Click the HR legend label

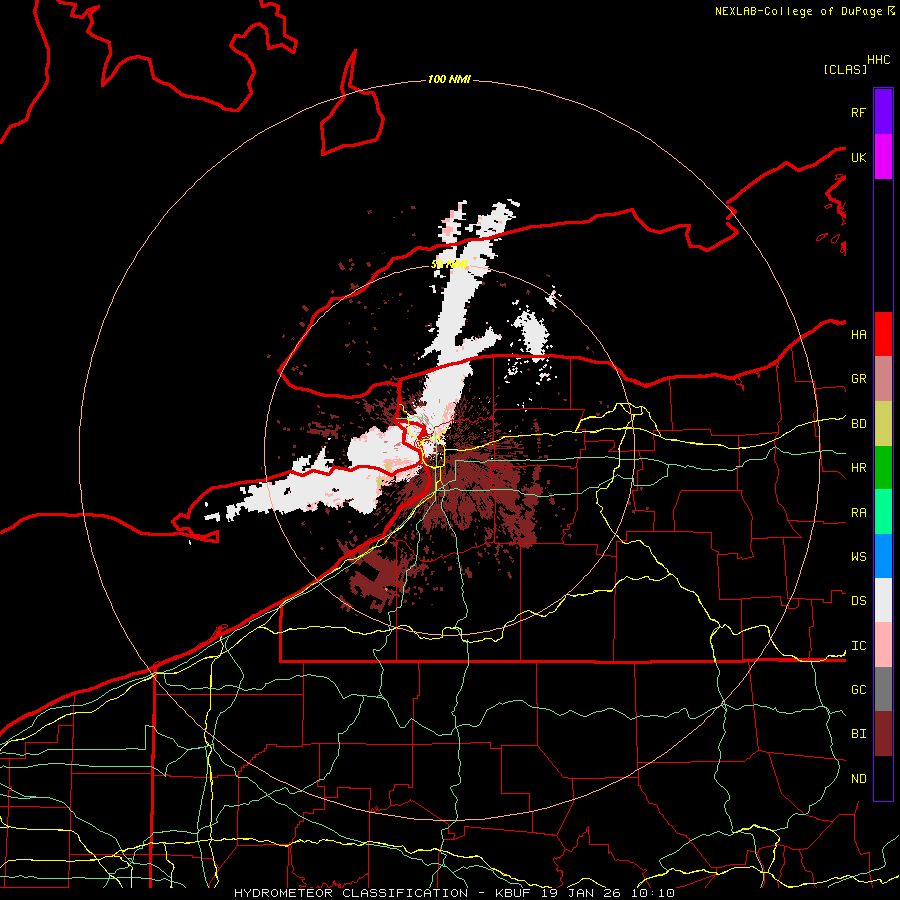pos(858,468)
